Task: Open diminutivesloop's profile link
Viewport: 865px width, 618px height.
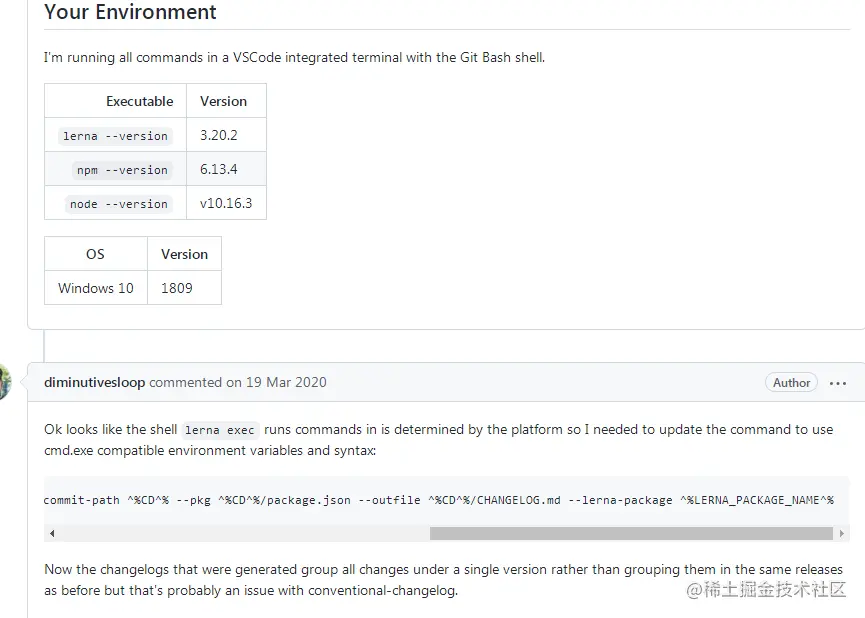Action: click(94, 382)
